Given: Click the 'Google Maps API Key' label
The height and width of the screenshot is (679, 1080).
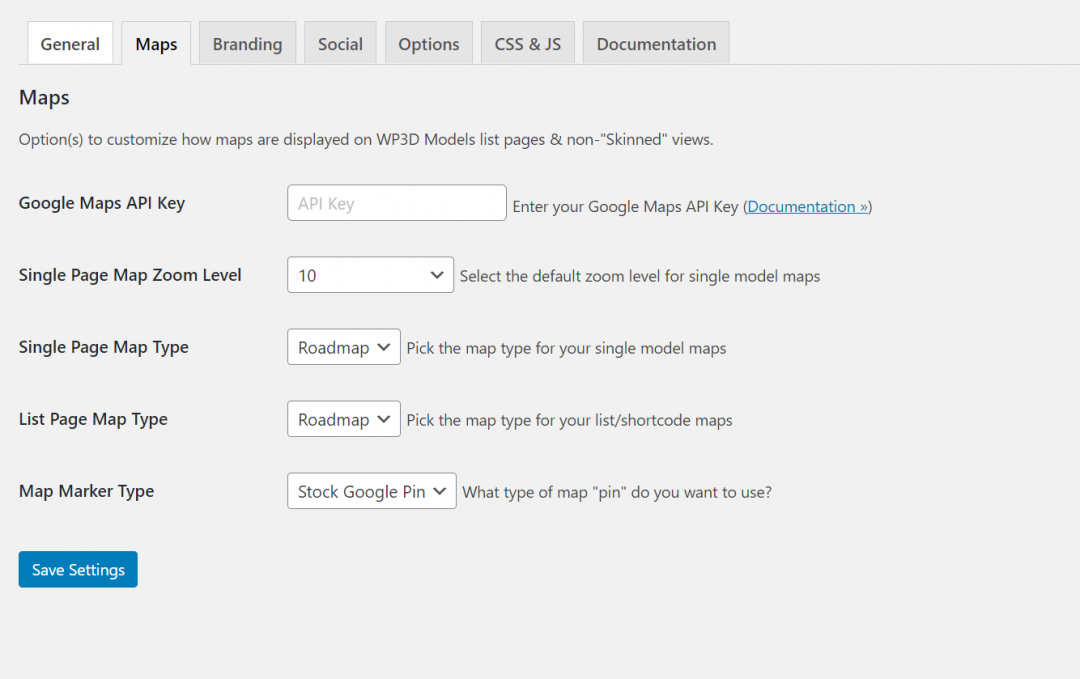Looking at the screenshot, I should point(102,203).
